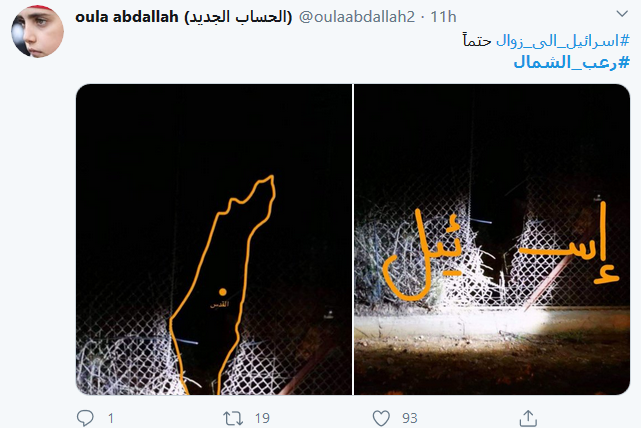Click the retweet count 19

click(262, 418)
